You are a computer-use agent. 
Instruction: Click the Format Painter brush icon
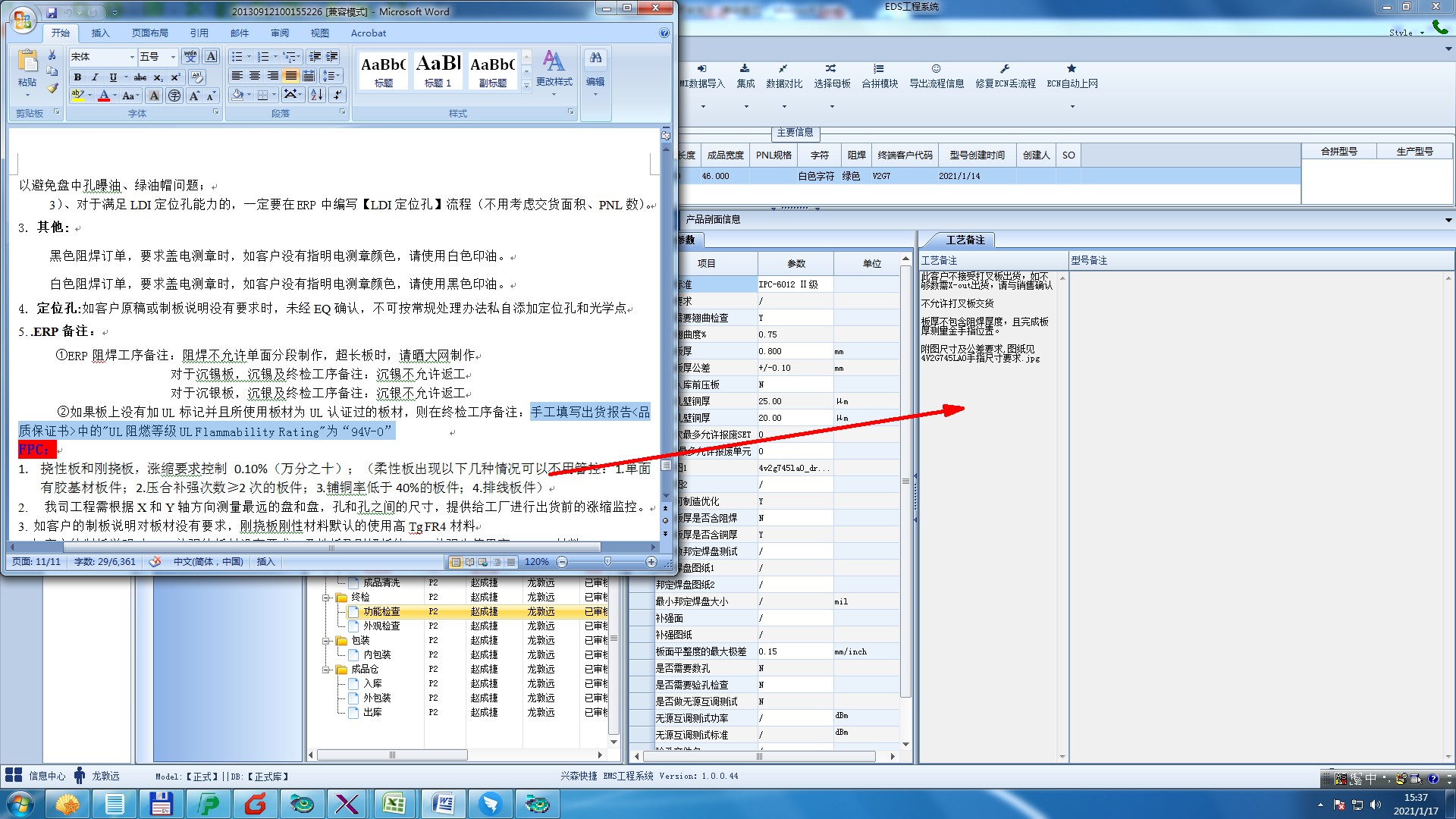[x=52, y=89]
